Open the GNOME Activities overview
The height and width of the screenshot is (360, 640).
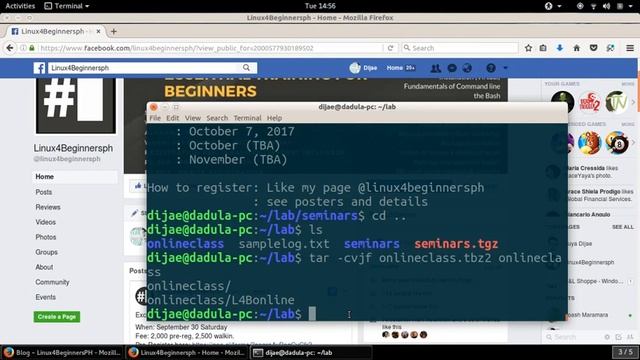(x=20, y=6)
